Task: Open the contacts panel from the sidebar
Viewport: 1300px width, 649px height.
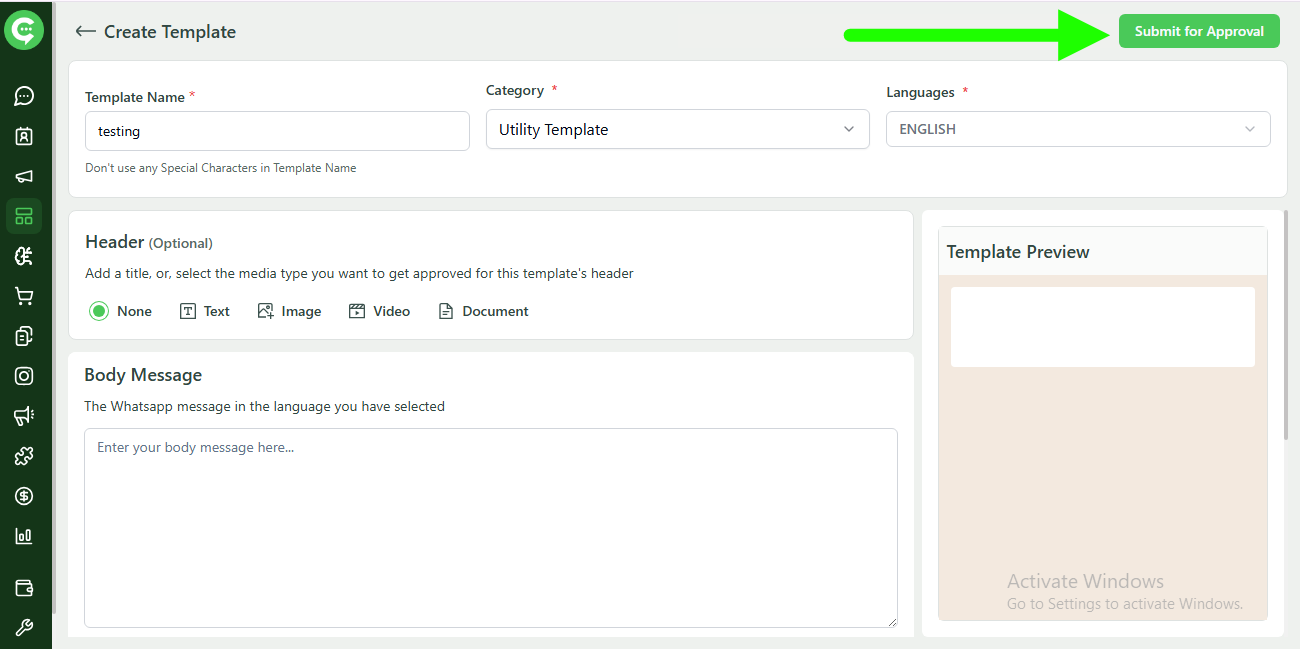Action: [x=24, y=136]
